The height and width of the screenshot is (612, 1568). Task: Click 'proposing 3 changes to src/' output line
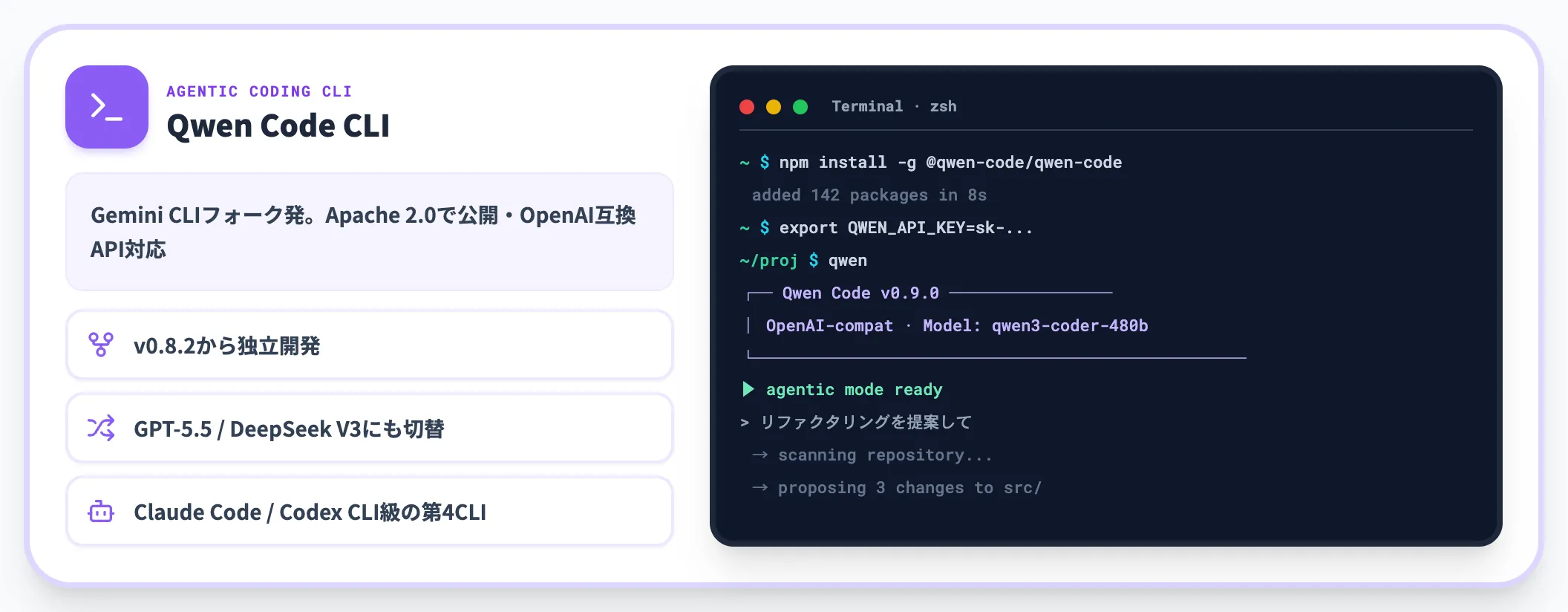(x=897, y=488)
